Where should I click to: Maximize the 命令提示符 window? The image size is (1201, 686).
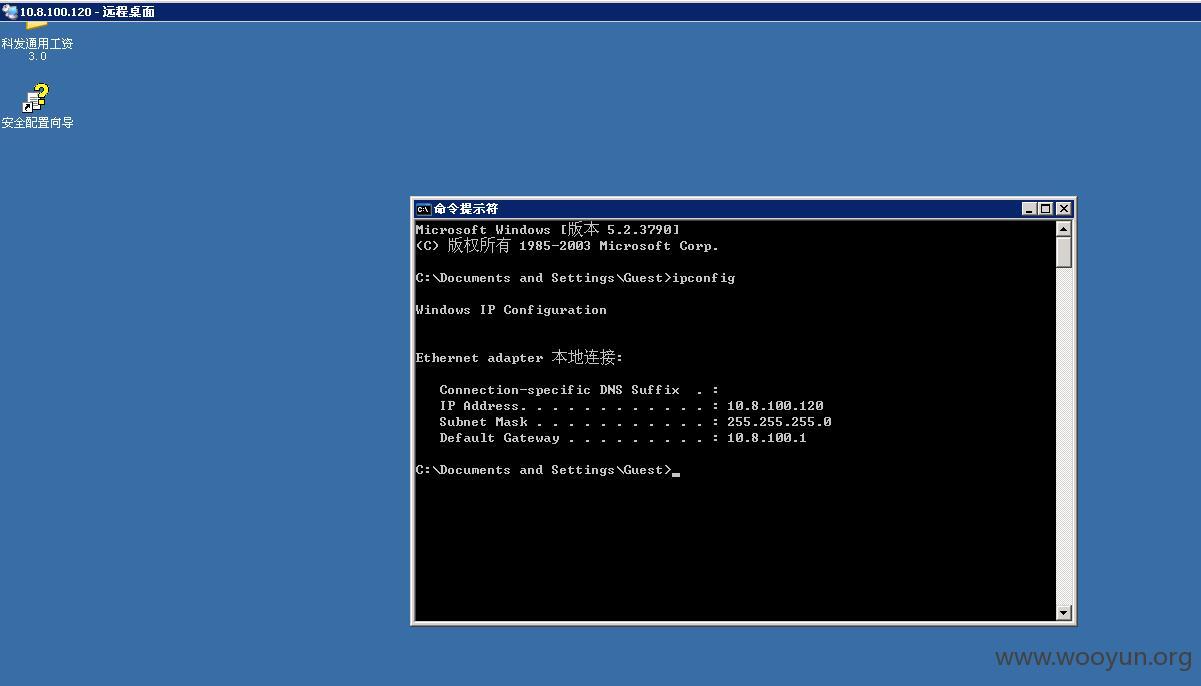click(1045, 209)
